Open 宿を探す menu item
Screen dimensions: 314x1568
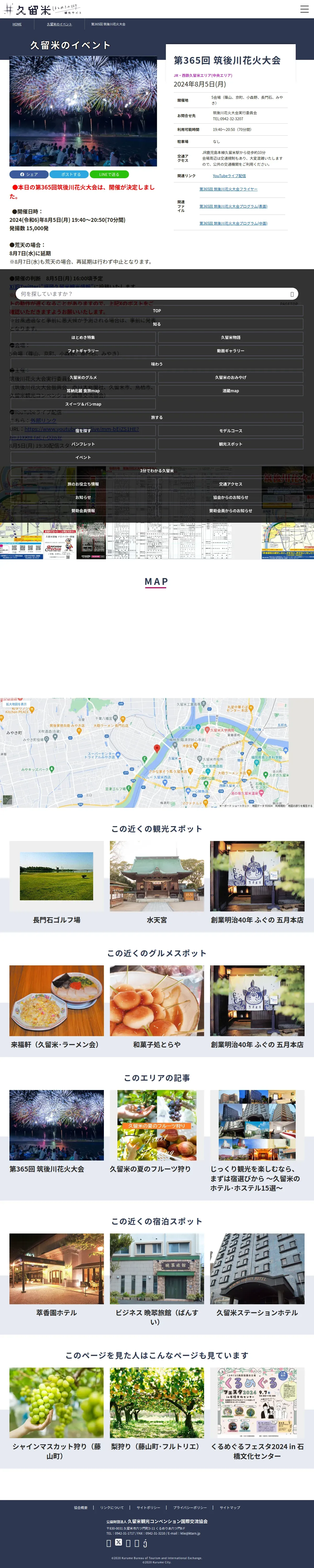click(x=83, y=431)
